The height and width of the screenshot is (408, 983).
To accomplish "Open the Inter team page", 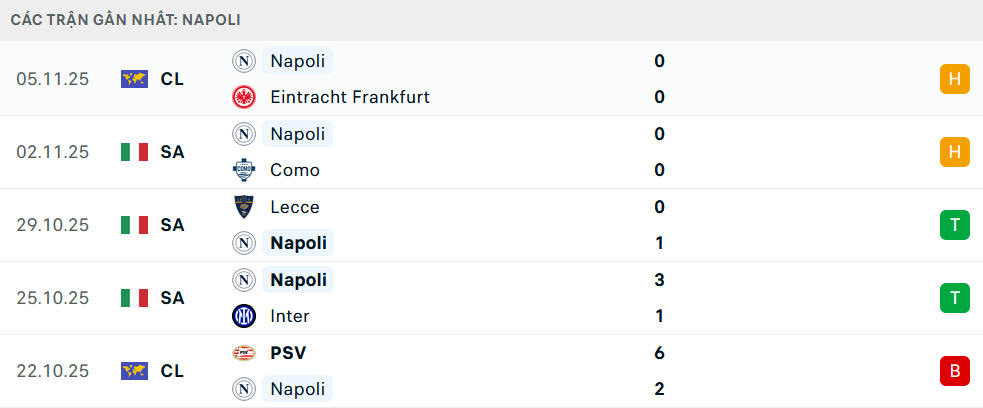I will 290,316.
